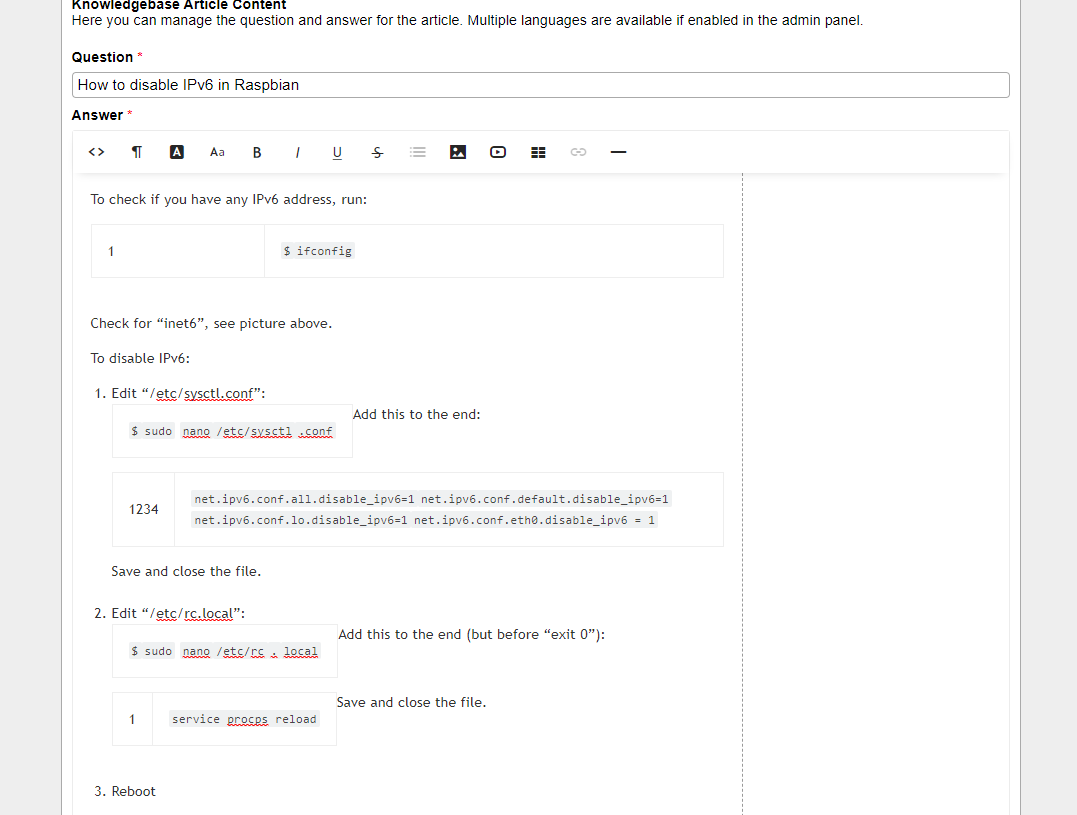This screenshot has height=815, width=1077.
Task: Insert an image into the answer
Action: (x=458, y=153)
